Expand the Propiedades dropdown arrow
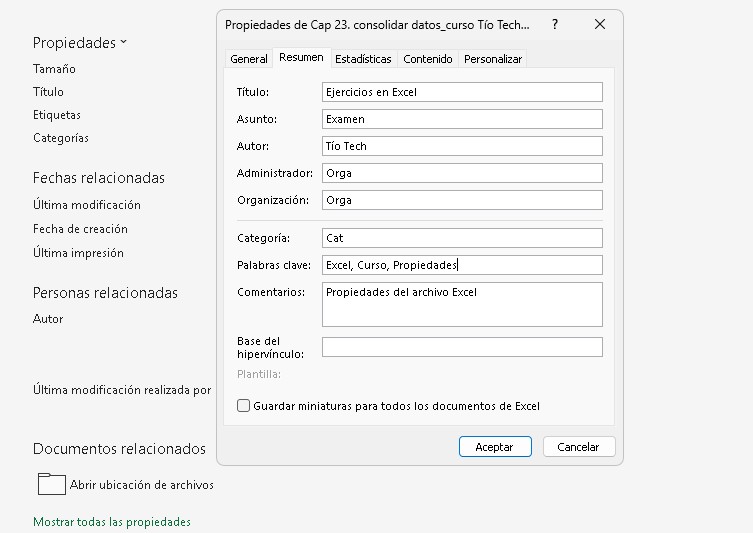Screen dimensions: 753x533 click(x=124, y=43)
